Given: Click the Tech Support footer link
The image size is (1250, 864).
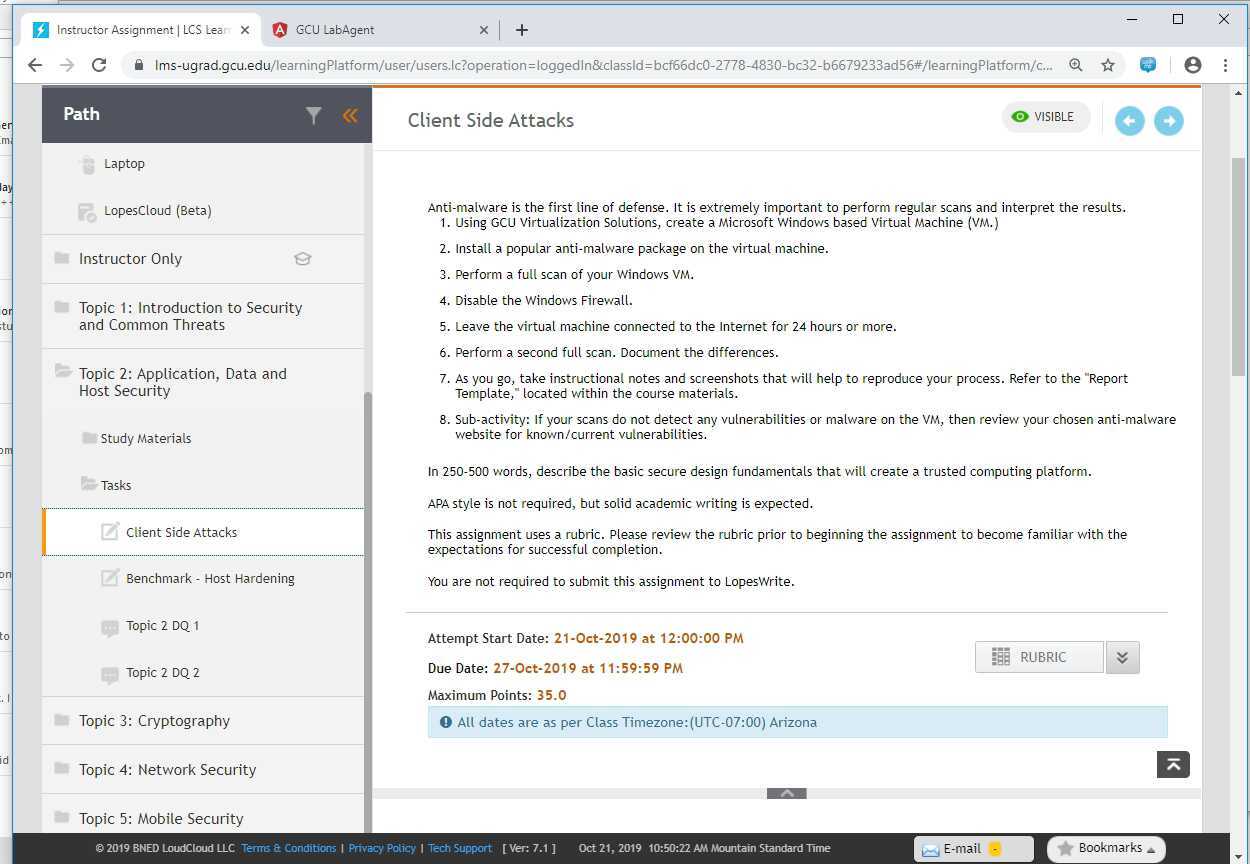Looking at the screenshot, I should click(x=459, y=847).
